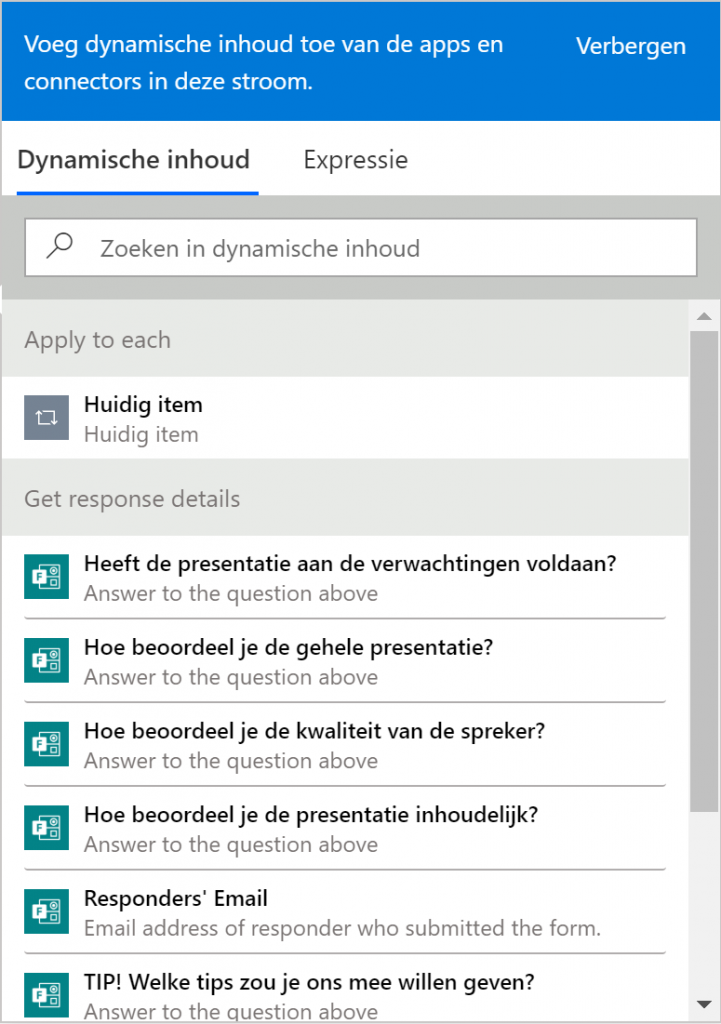Select the Dynamische inhoud tab
Screen dimensions: 721x1024
click(x=133, y=160)
